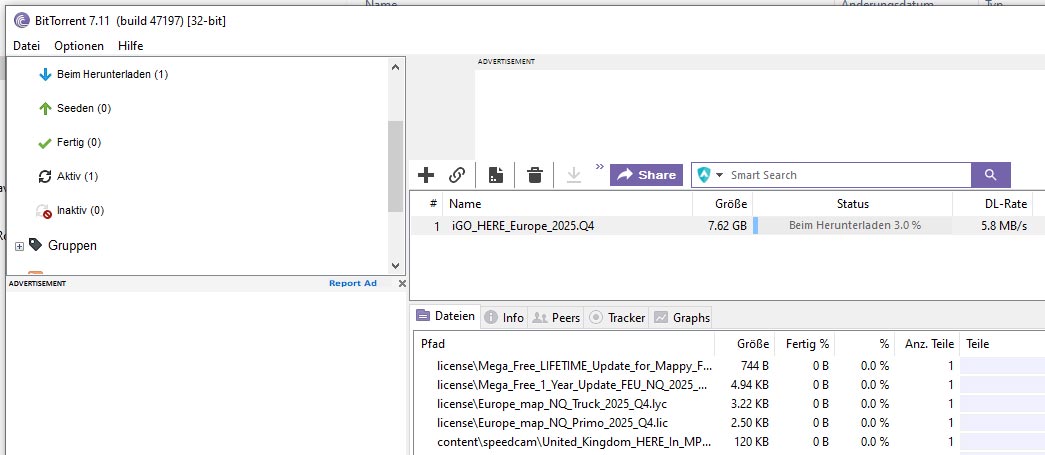1045x455 pixels.
Task: Open the Hilfe menu
Action: pyautogui.click(x=131, y=46)
